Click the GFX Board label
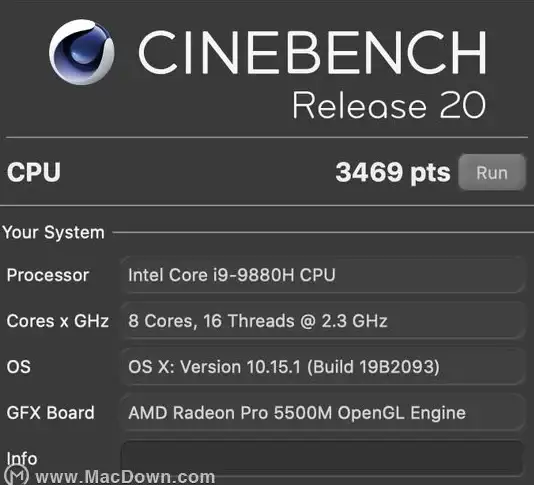 [50, 413]
